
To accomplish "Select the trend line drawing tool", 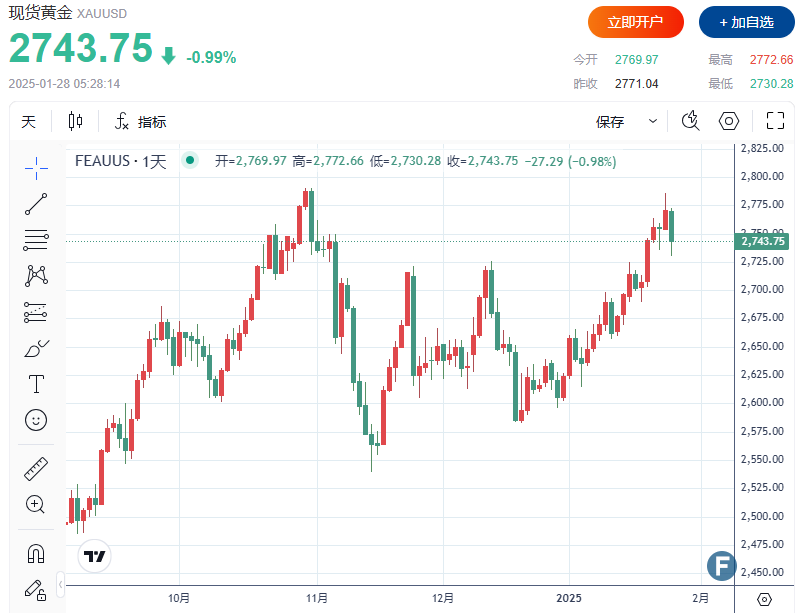I will point(36,204).
